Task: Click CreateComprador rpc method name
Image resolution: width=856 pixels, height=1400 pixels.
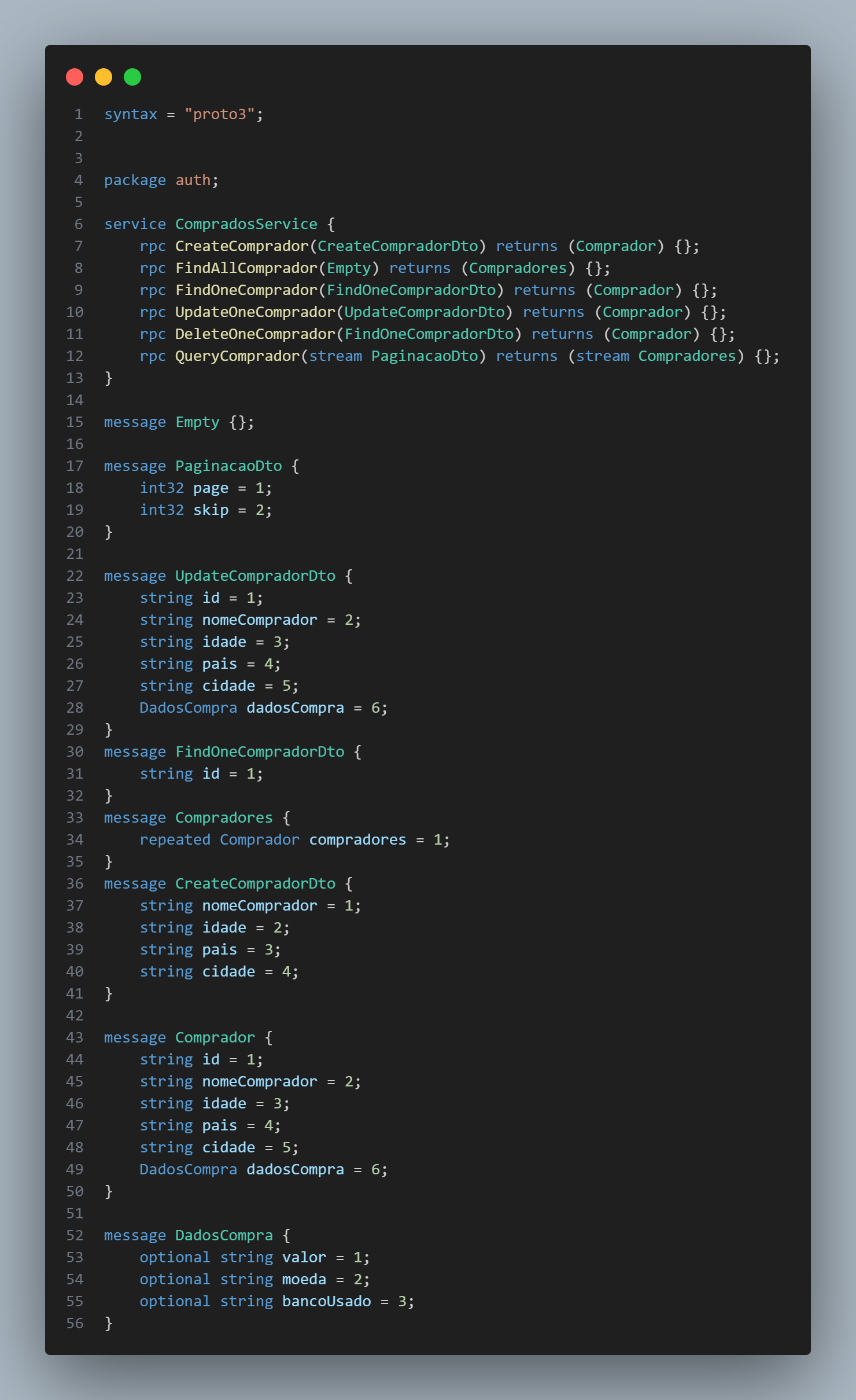Action: pyautogui.click(x=242, y=246)
